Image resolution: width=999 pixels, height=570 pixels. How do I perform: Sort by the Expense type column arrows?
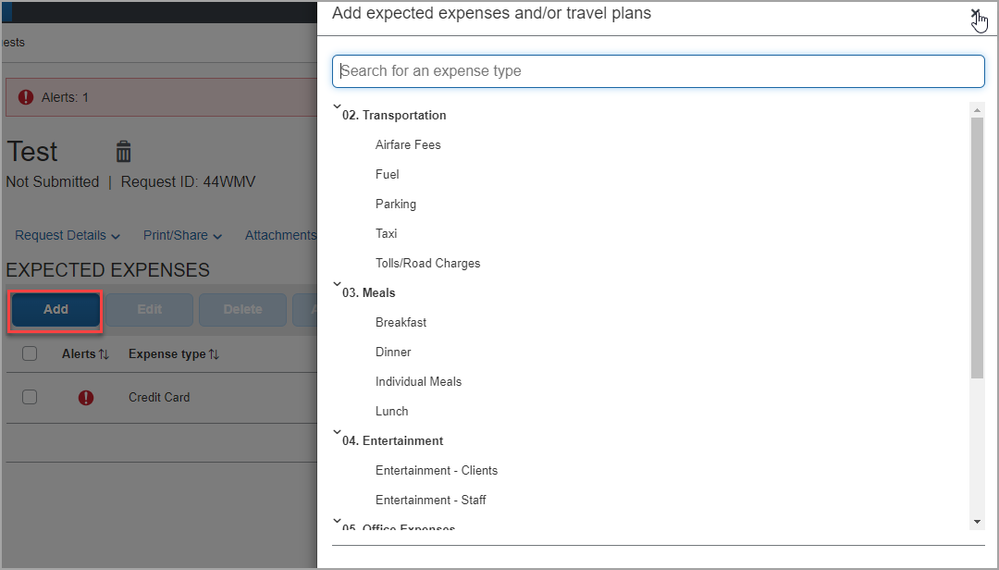coord(214,354)
